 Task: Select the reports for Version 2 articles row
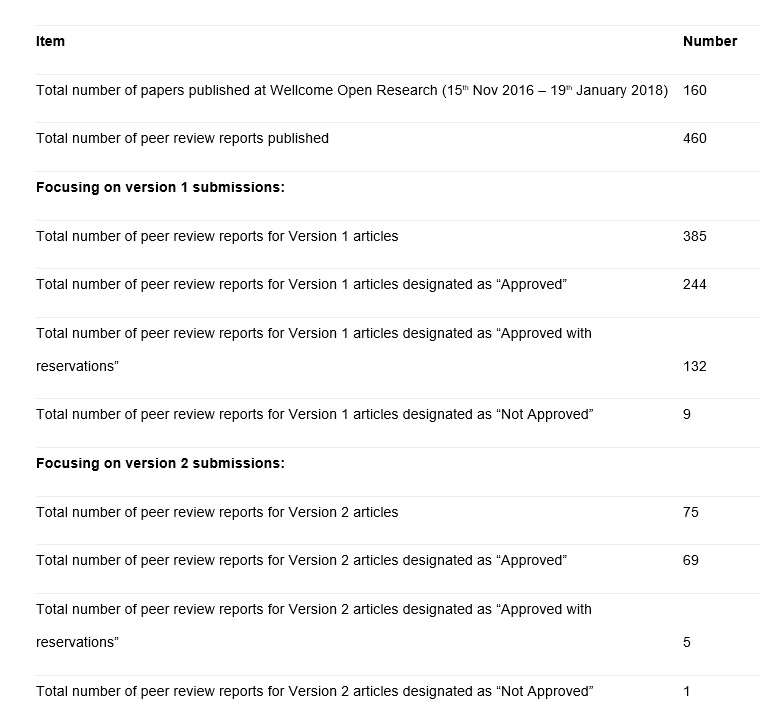pyautogui.click(x=217, y=512)
